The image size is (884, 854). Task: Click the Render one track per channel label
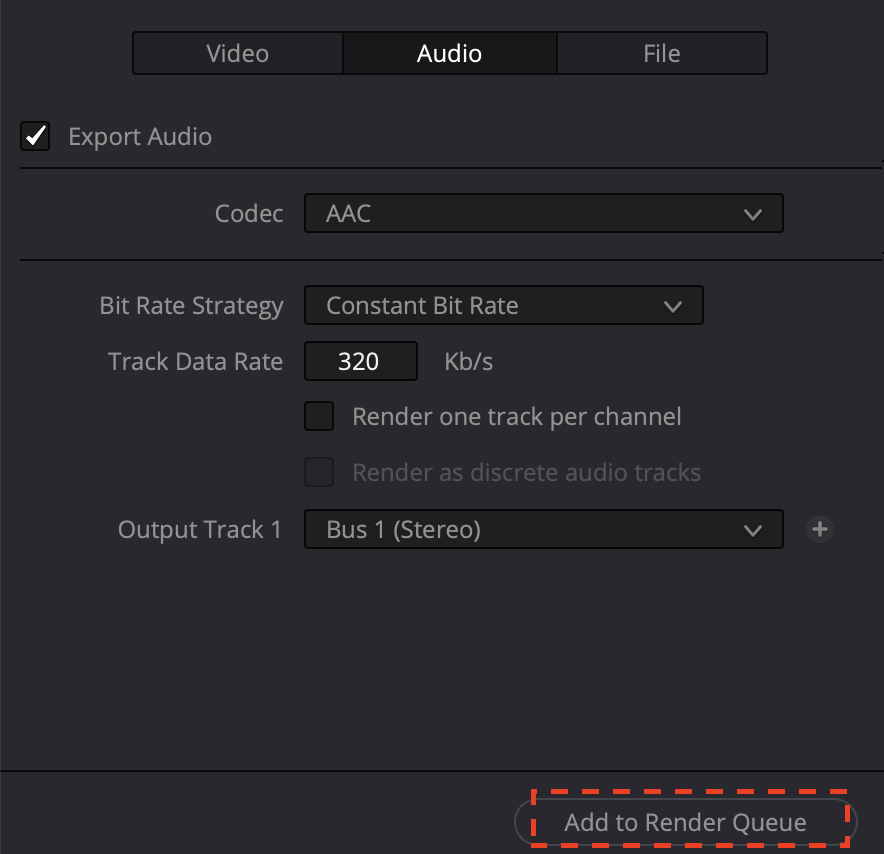(516, 417)
